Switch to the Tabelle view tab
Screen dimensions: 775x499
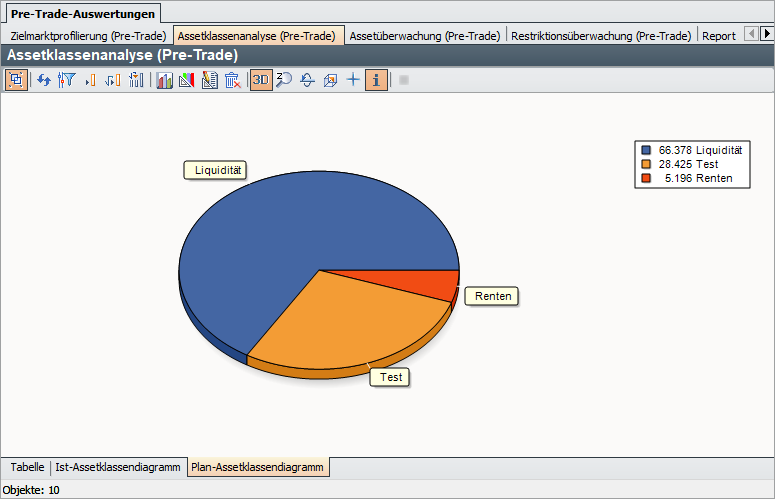coord(27,467)
